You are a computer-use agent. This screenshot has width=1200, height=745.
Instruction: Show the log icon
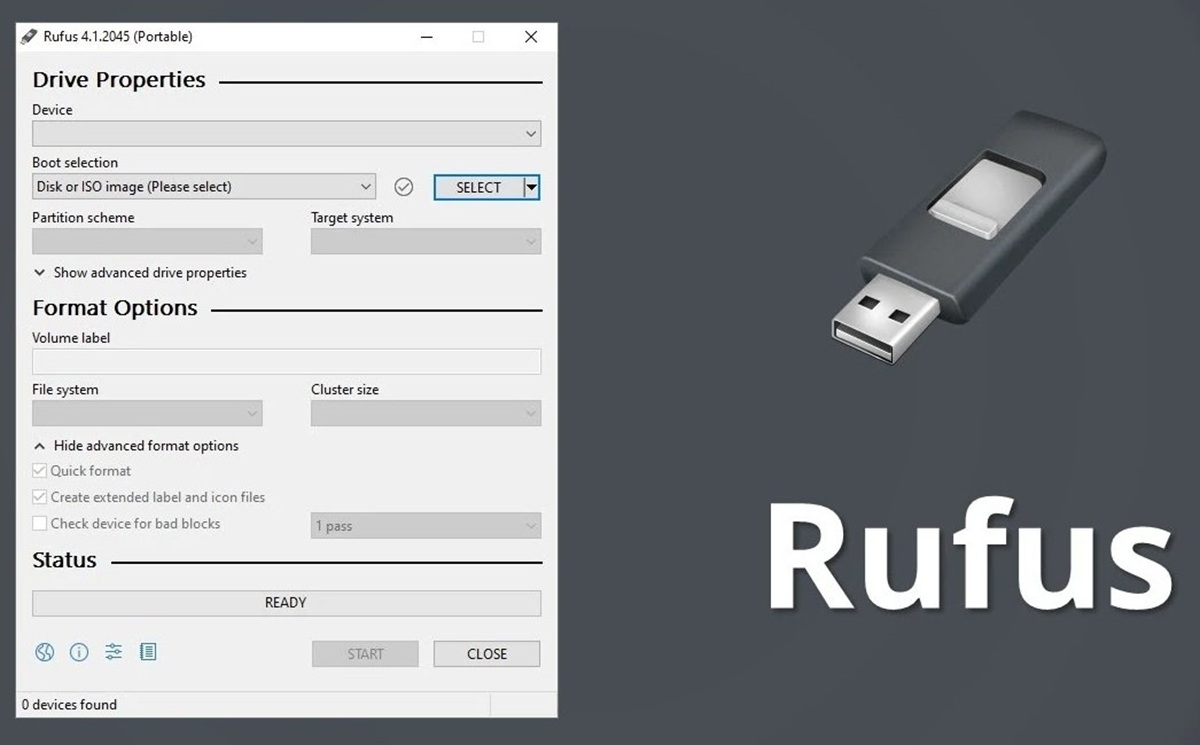coord(148,653)
